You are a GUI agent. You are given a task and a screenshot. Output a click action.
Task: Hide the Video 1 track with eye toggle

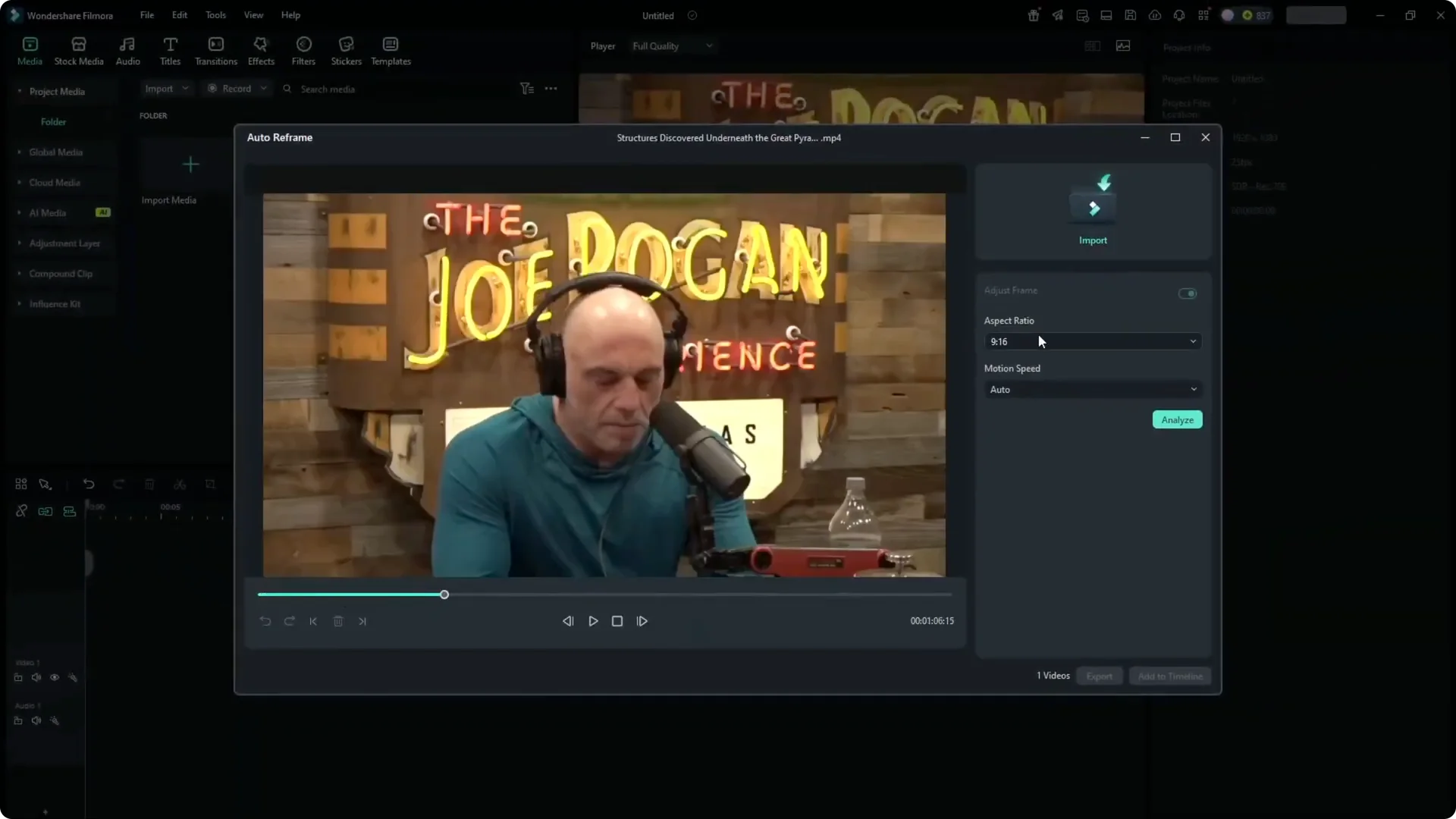(54, 677)
